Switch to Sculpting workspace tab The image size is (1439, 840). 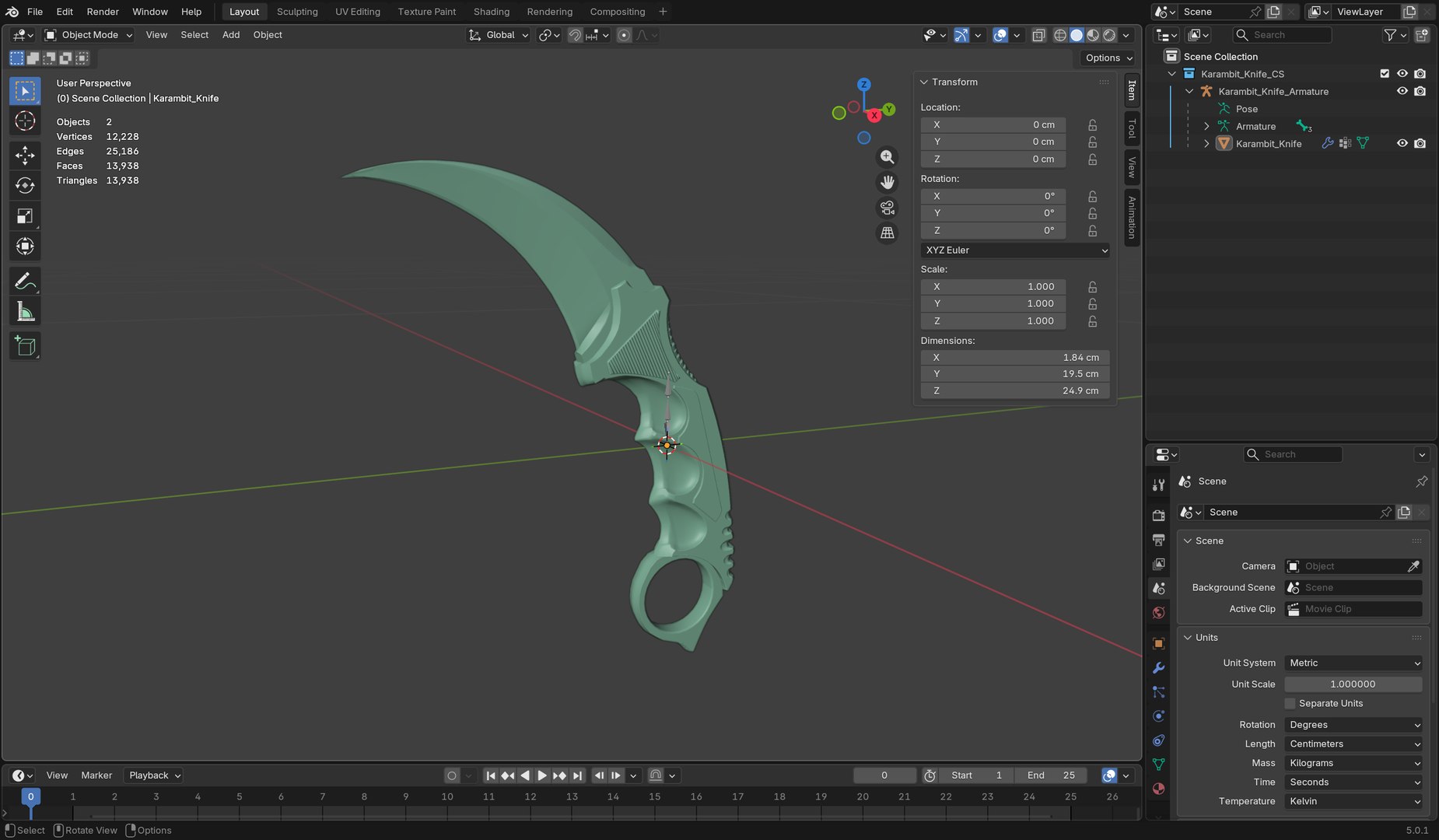tap(297, 12)
